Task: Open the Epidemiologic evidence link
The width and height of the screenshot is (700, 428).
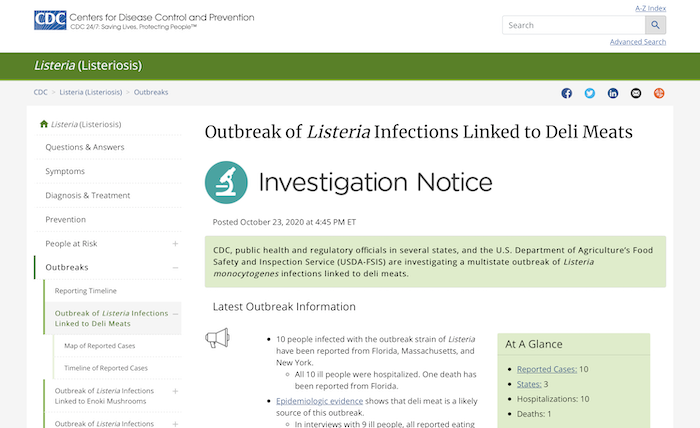Action: 320,401
